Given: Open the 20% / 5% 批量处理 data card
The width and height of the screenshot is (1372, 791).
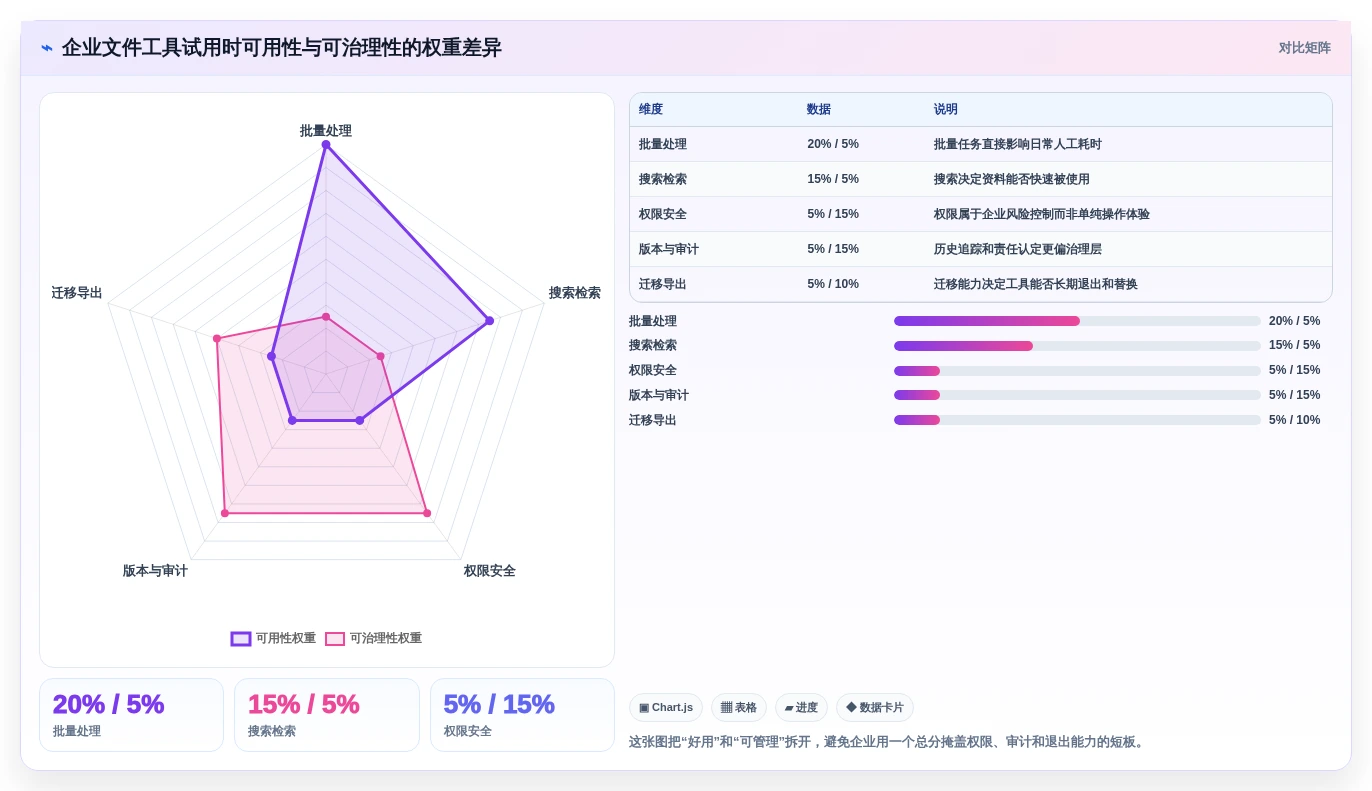Looking at the screenshot, I should click(131, 715).
